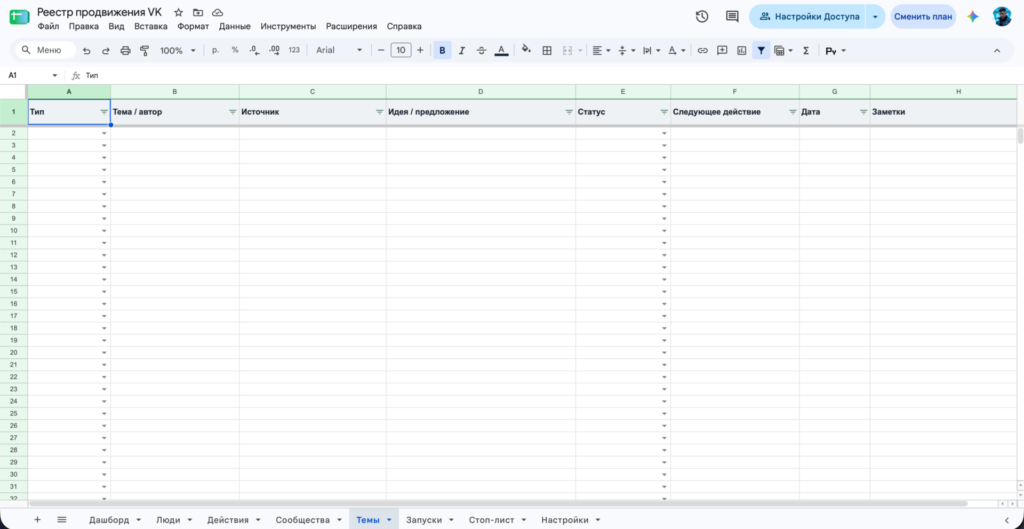The height and width of the screenshot is (529, 1024).
Task: Open the Google Sheets home logo
Action: point(19,17)
